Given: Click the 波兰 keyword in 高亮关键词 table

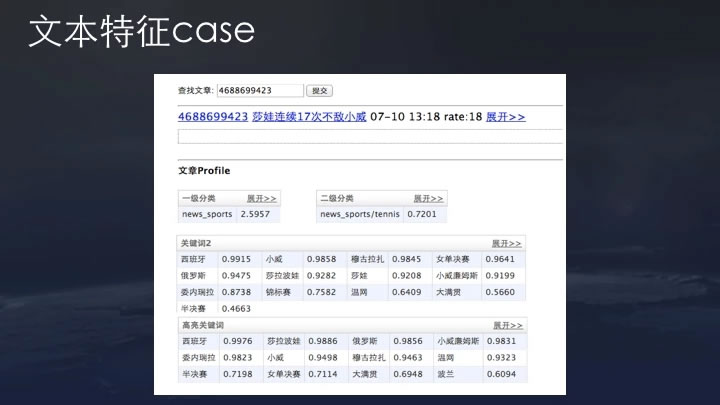Looking at the screenshot, I should tap(445, 374).
